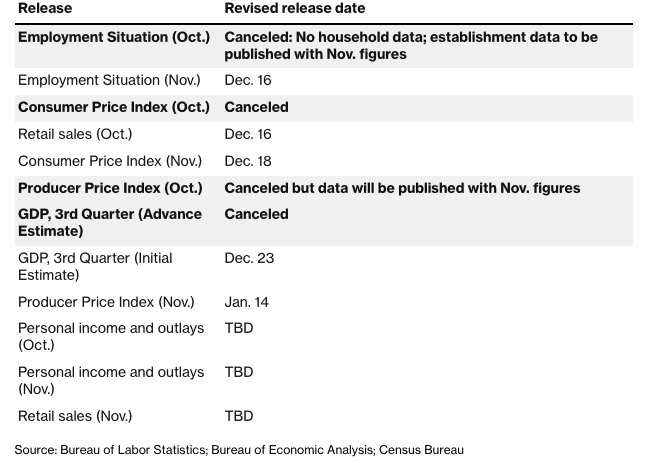665x463 pixels.
Task: Click the Consumer Price Index (Nov.) label
Action: (110, 161)
